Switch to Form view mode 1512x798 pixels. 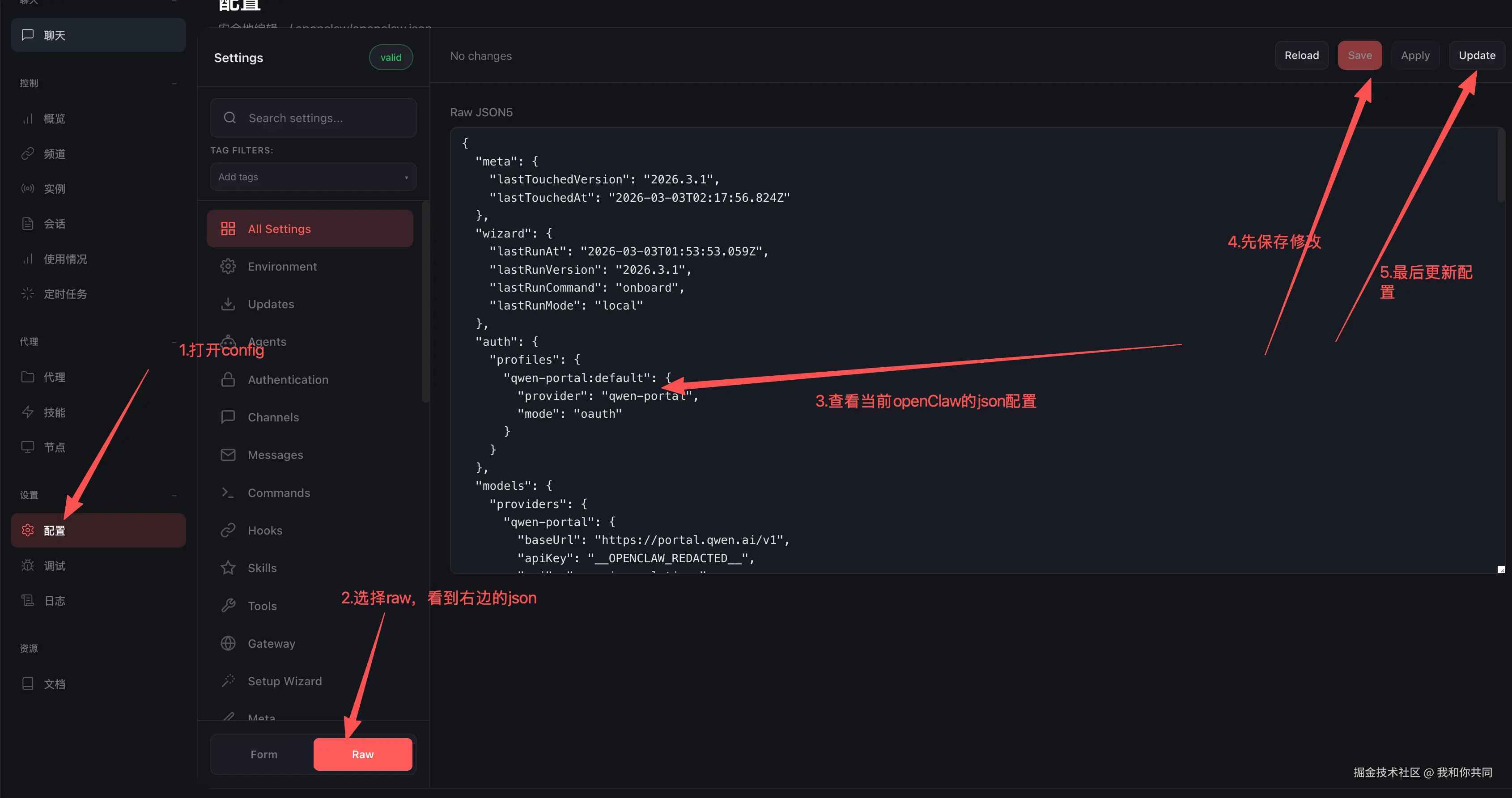263,754
